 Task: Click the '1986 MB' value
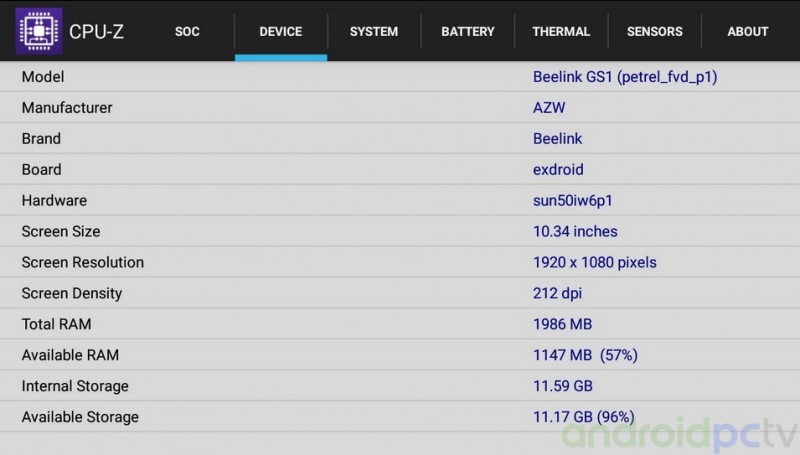point(562,324)
